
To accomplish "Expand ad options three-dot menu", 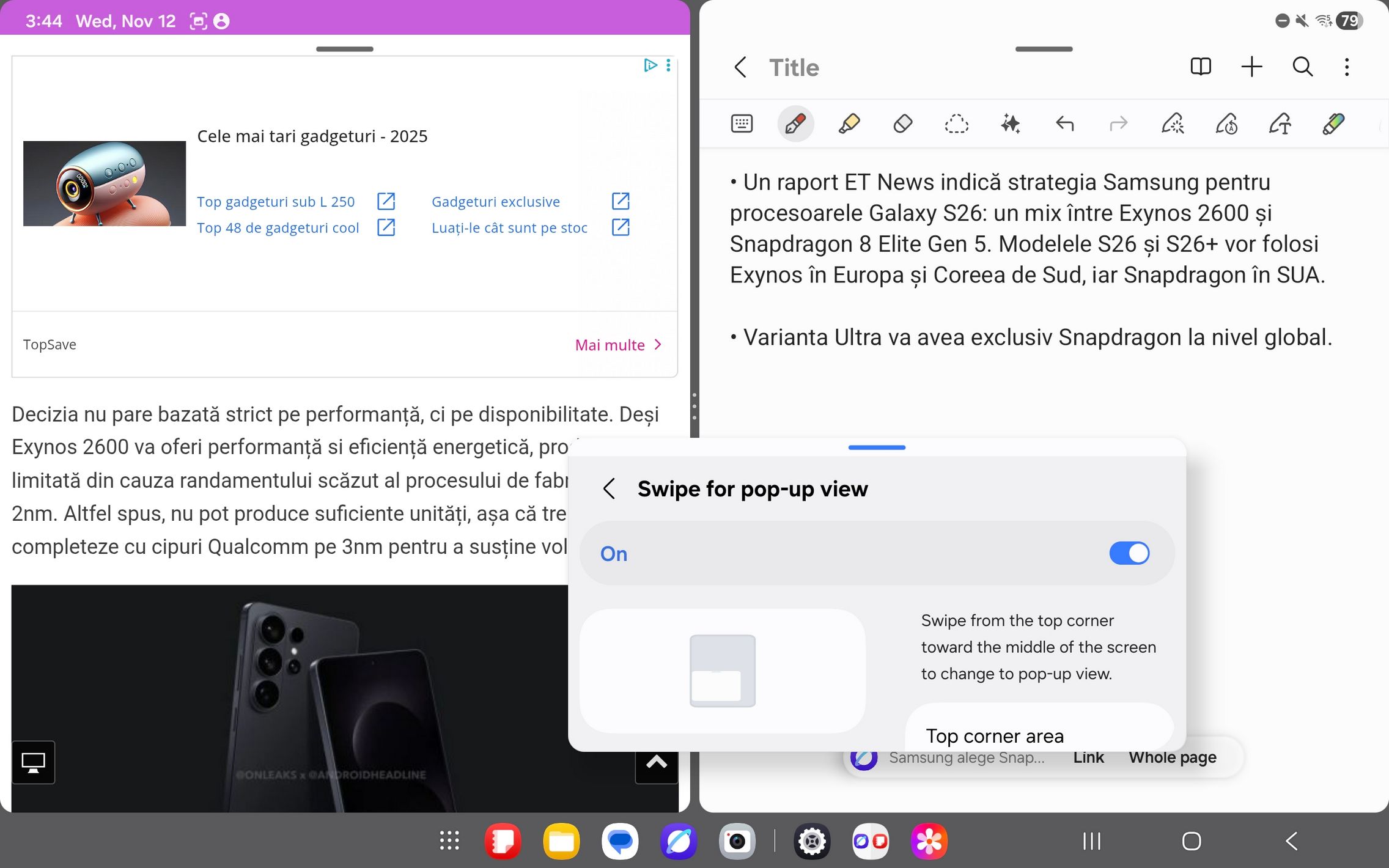I will [x=668, y=65].
